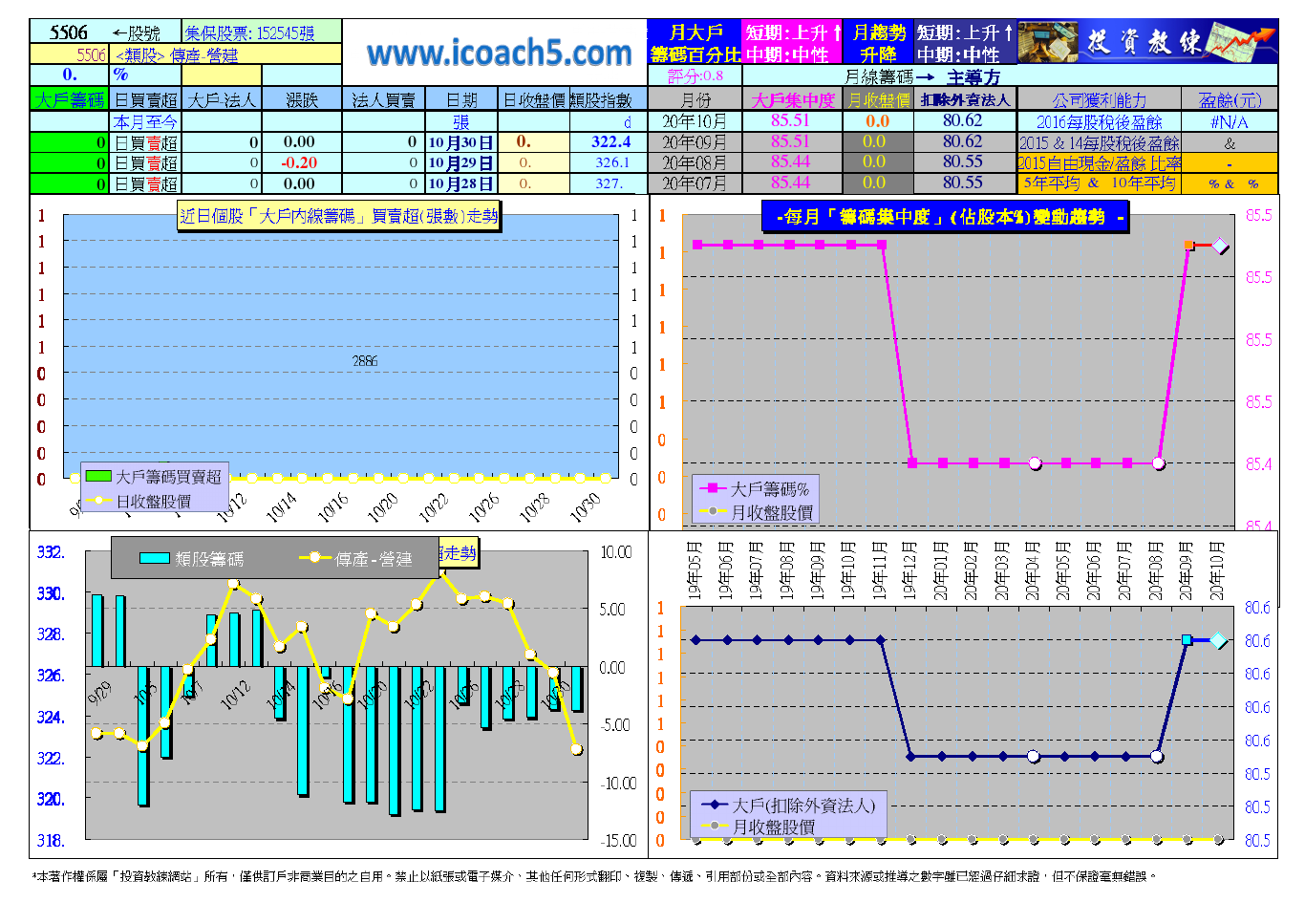Open the www.icoach5.com website link
This screenshot has width=1305, height=924.
499,53
